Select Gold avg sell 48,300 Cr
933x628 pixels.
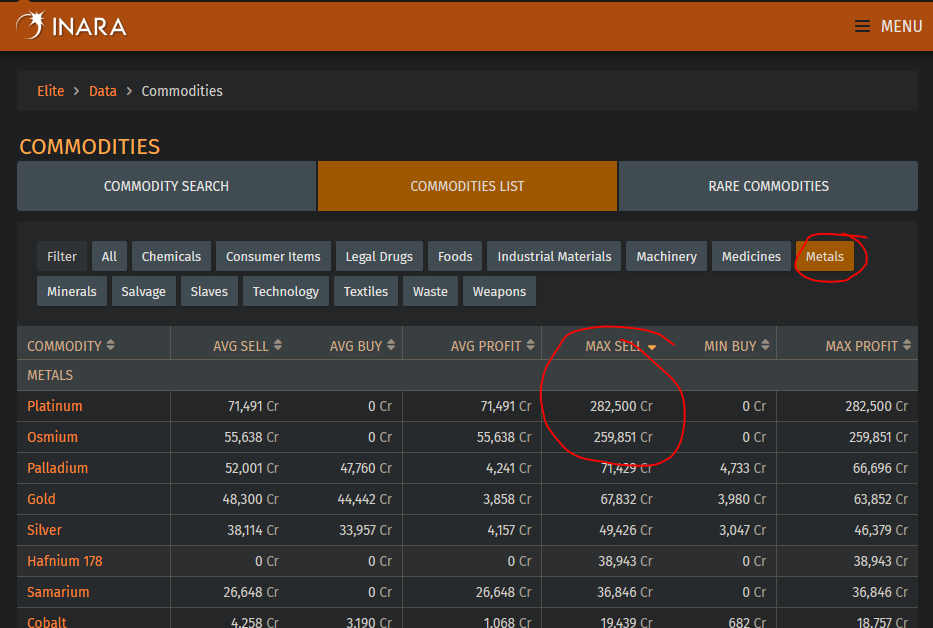pos(251,499)
